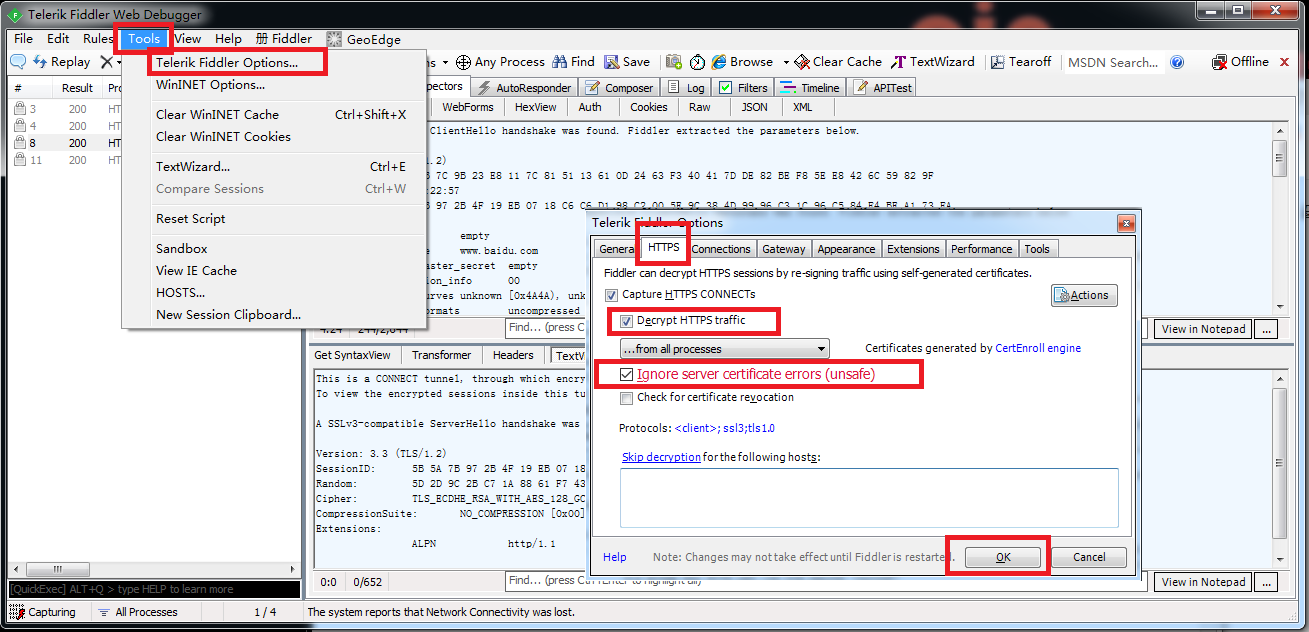This screenshot has width=1309, height=632.
Task: Switch to the AutoResponder tab
Action: tap(524, 88)
